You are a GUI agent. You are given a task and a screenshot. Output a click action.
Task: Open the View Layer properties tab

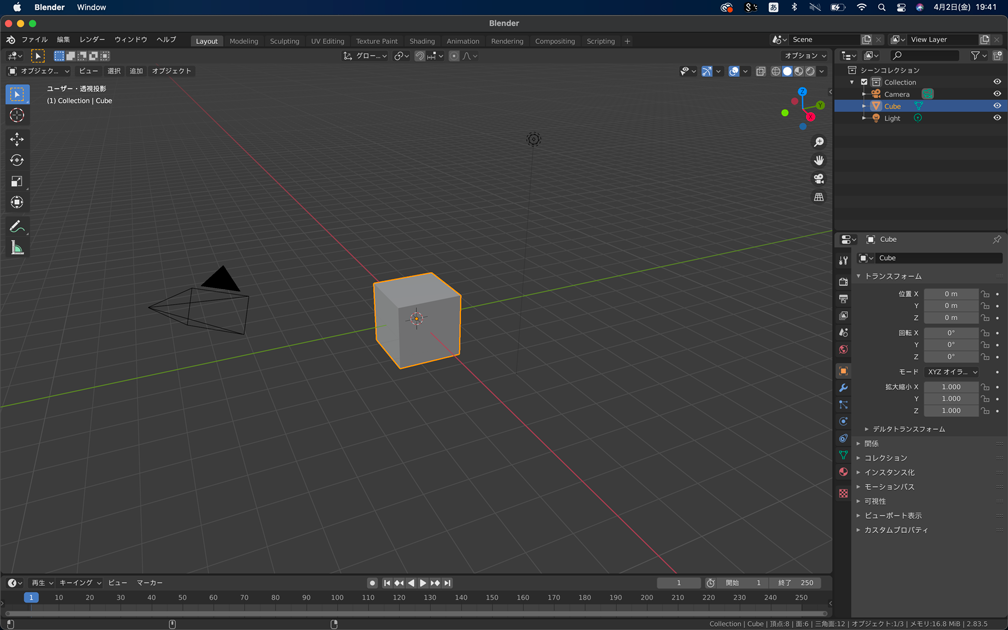tap(843, 316)
